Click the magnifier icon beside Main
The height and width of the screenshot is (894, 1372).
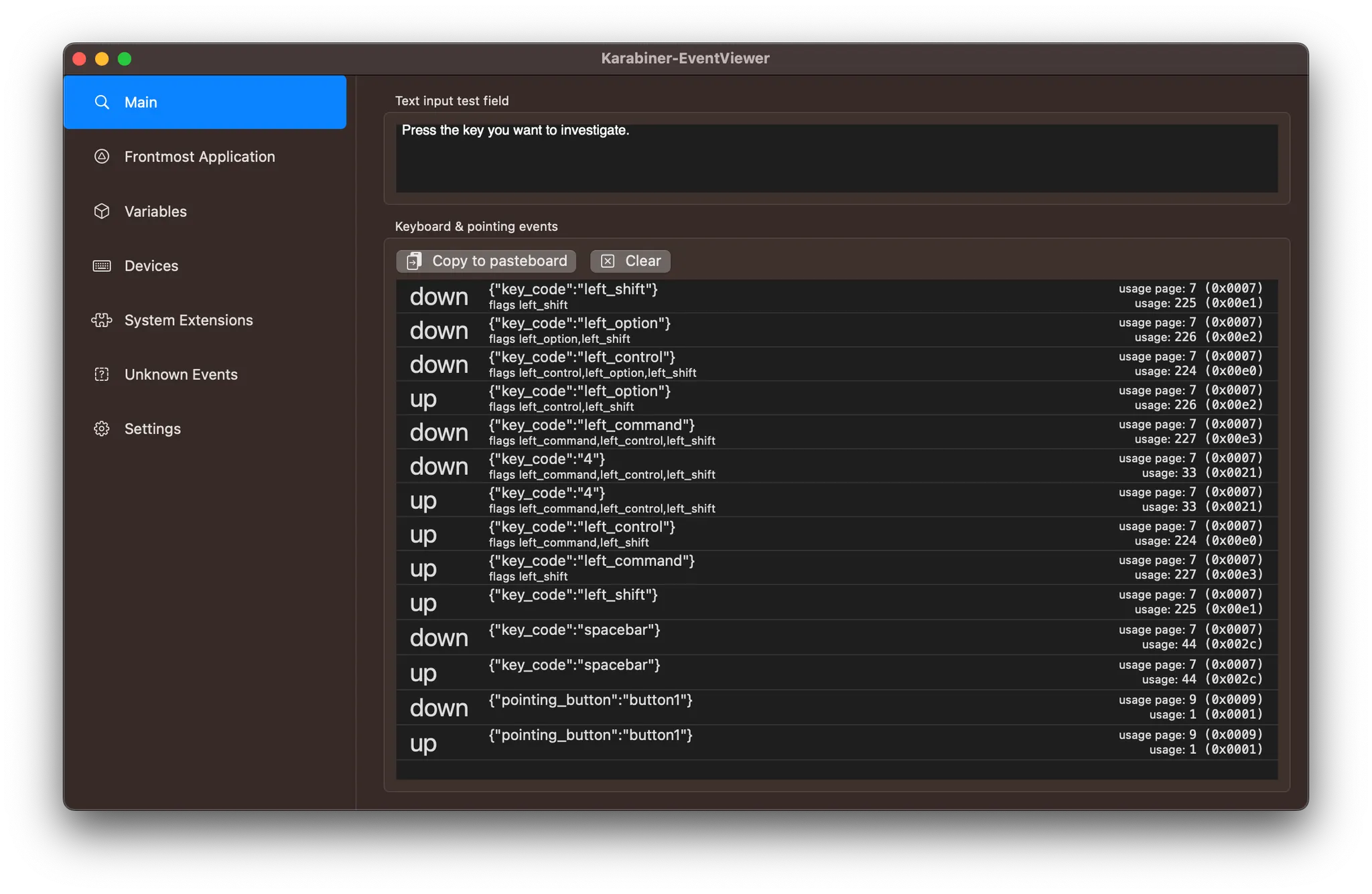click(x=102, y=102)
